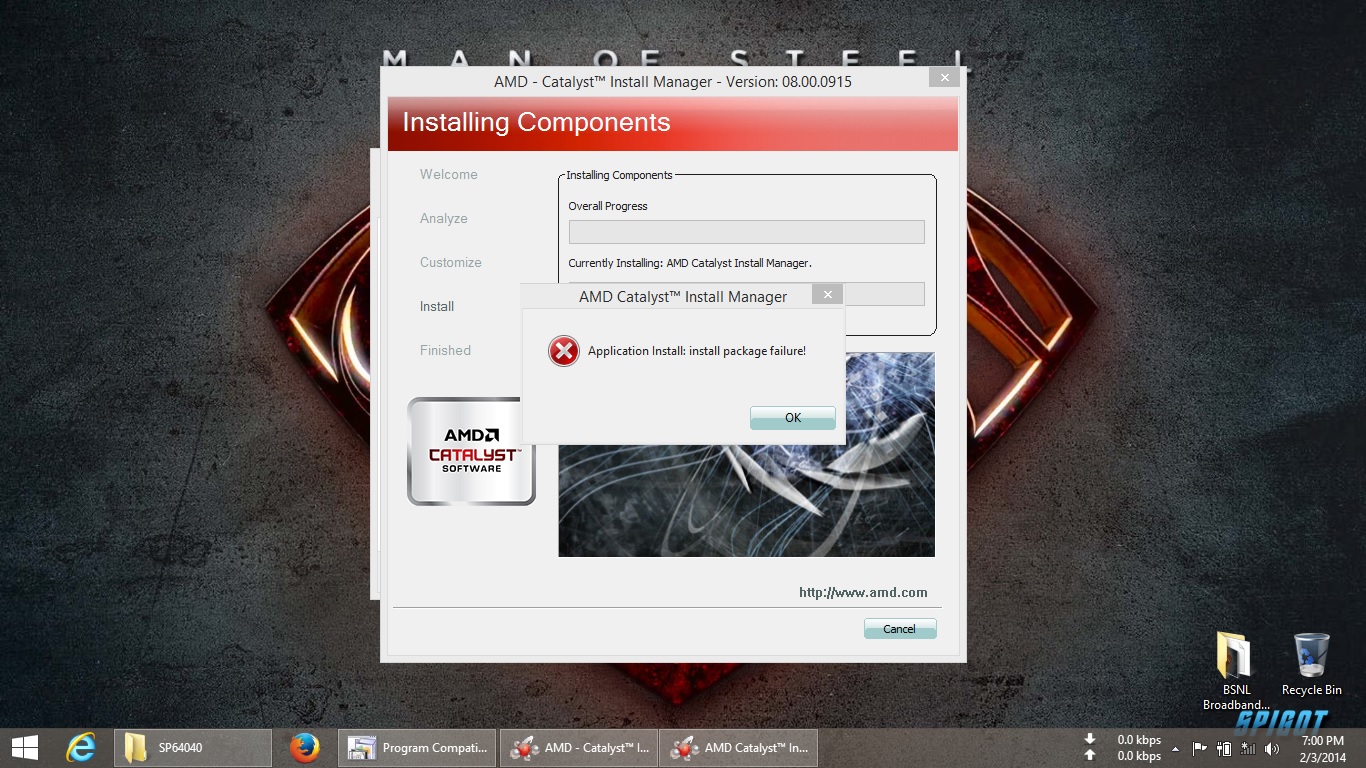1366x768 pixels.
Task: Select the Analyze step in sidebar
Action: (x=443, y=218)
